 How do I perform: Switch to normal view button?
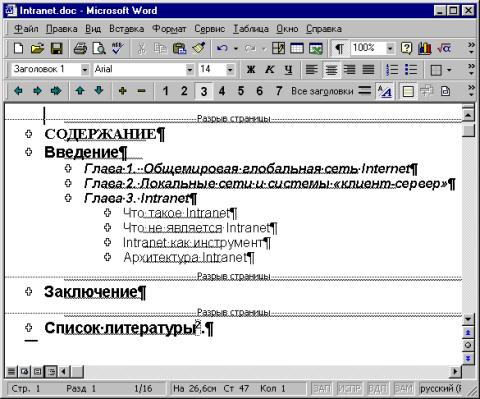(x=11, y=371)
